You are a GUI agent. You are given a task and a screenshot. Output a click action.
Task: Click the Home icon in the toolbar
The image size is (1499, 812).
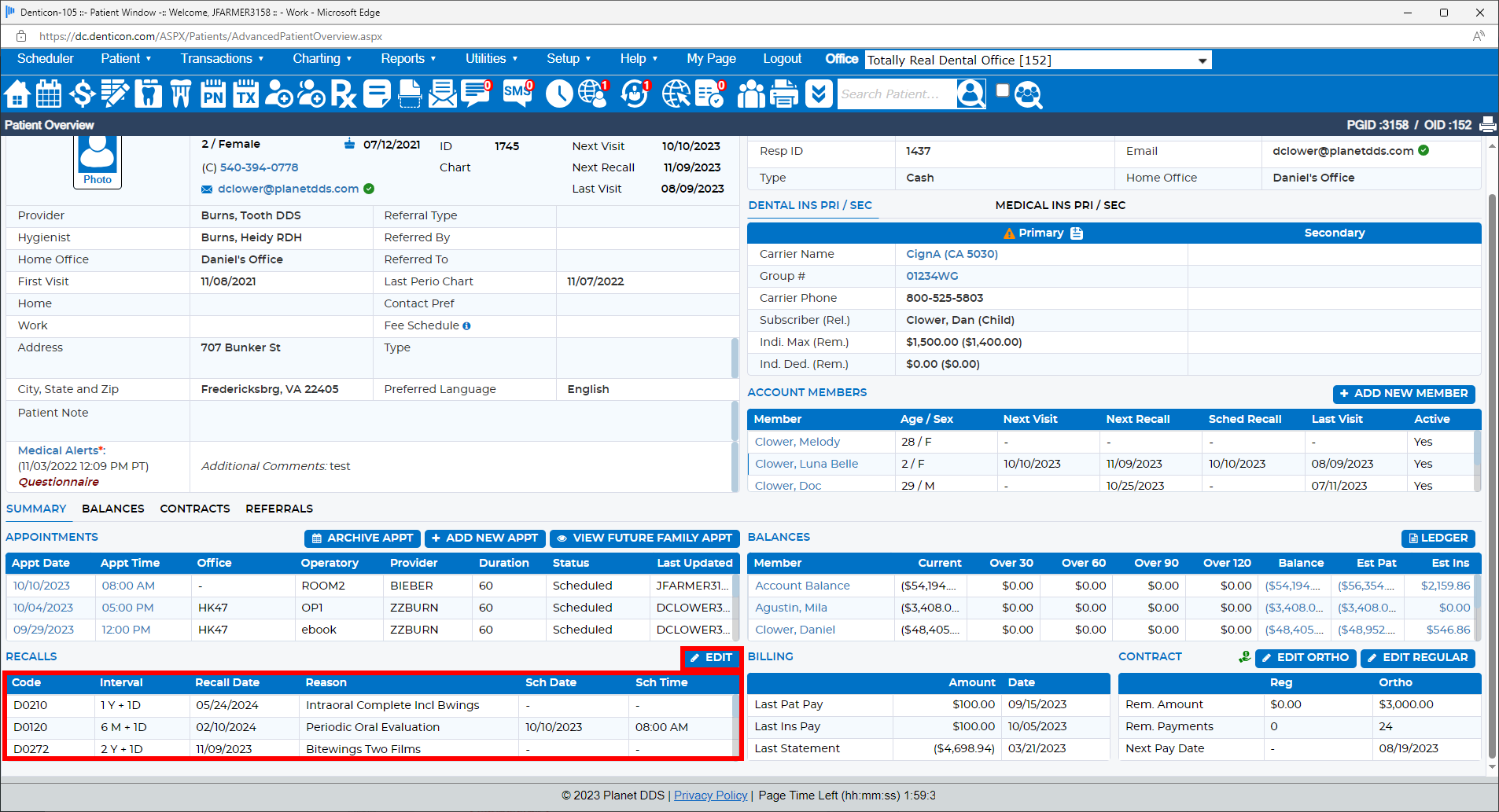(x=17, y=94)
